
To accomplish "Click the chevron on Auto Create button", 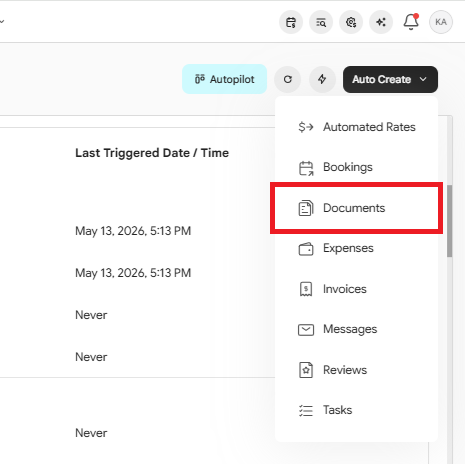I will coord(423,79).
